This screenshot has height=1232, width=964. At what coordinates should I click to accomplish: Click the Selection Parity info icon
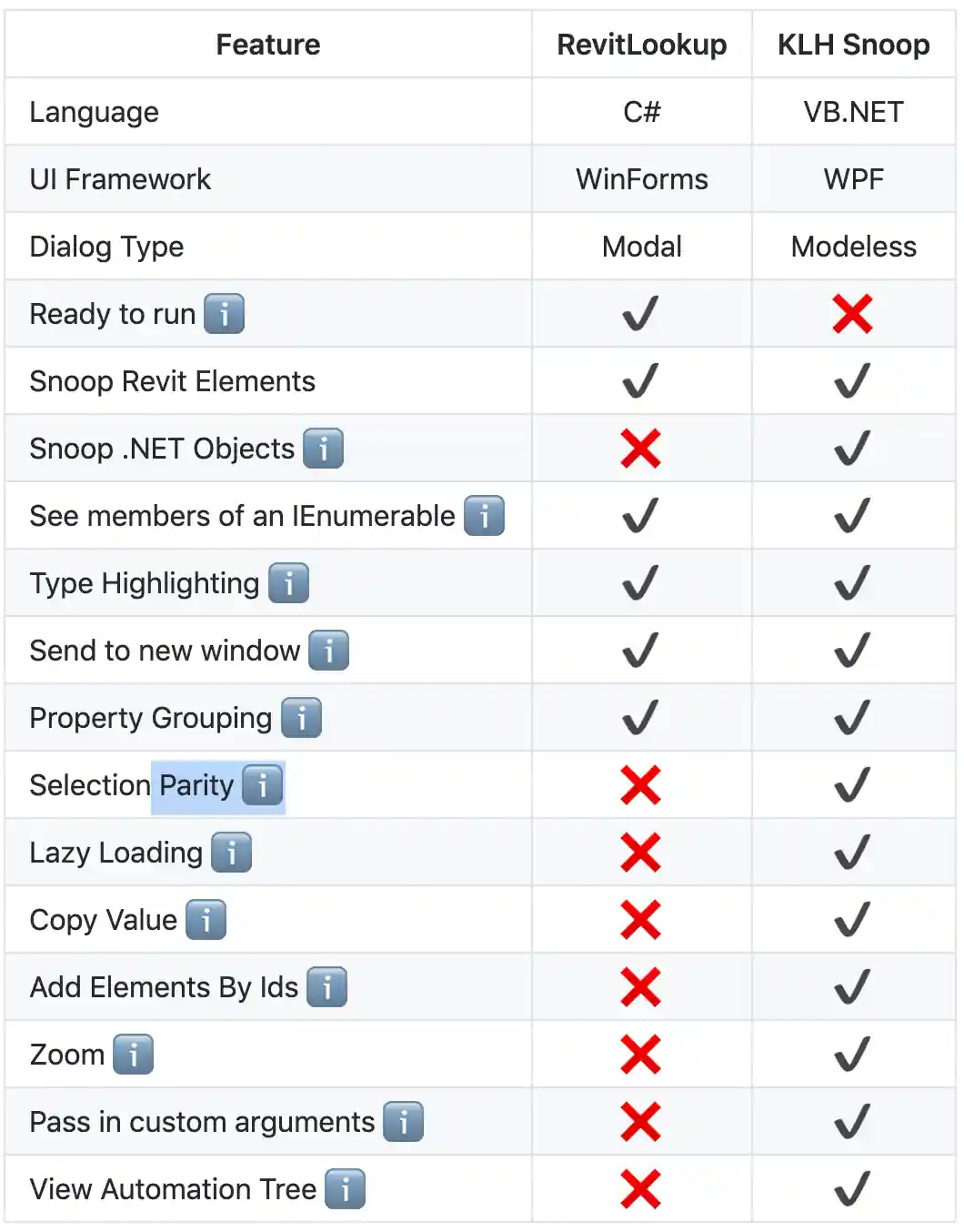tap(263, 785)
